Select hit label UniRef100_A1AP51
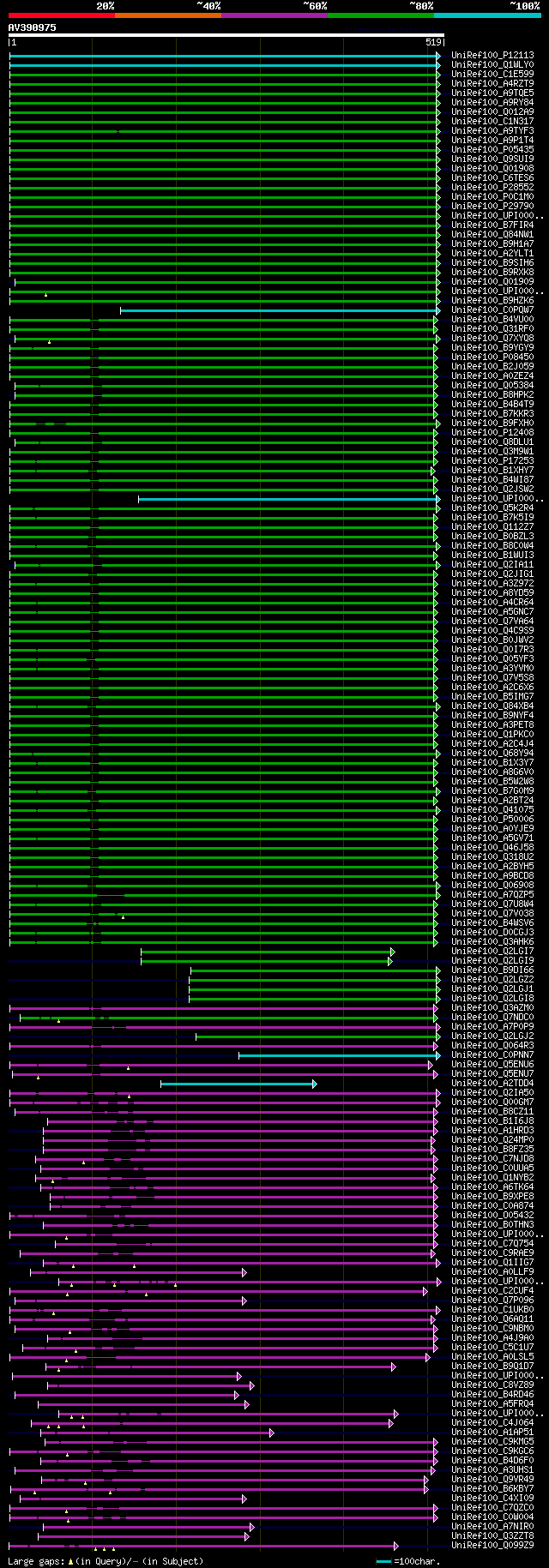 click(x=492, y=1433)
